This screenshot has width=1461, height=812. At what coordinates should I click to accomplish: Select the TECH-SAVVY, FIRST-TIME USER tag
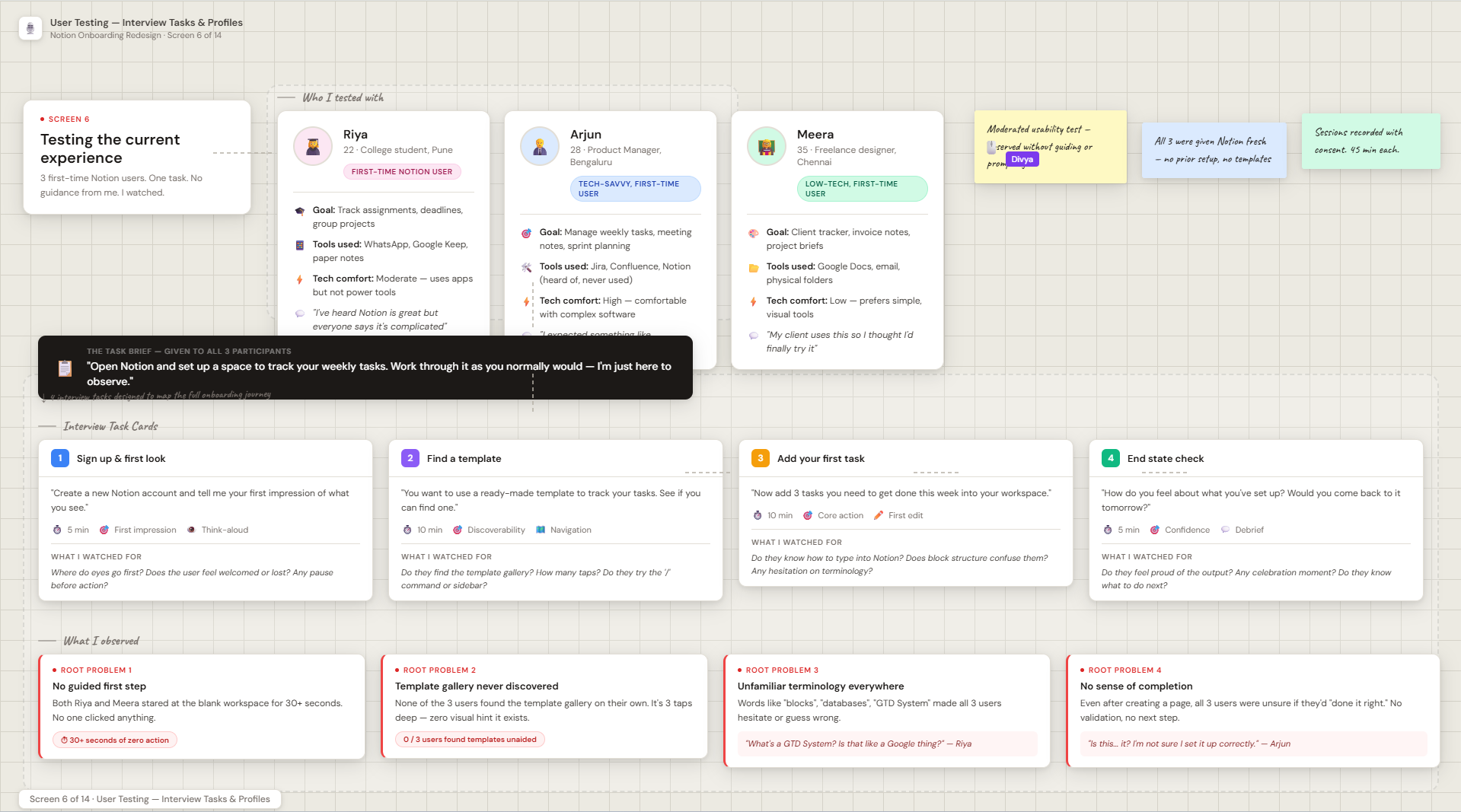[x=635, y=189]
